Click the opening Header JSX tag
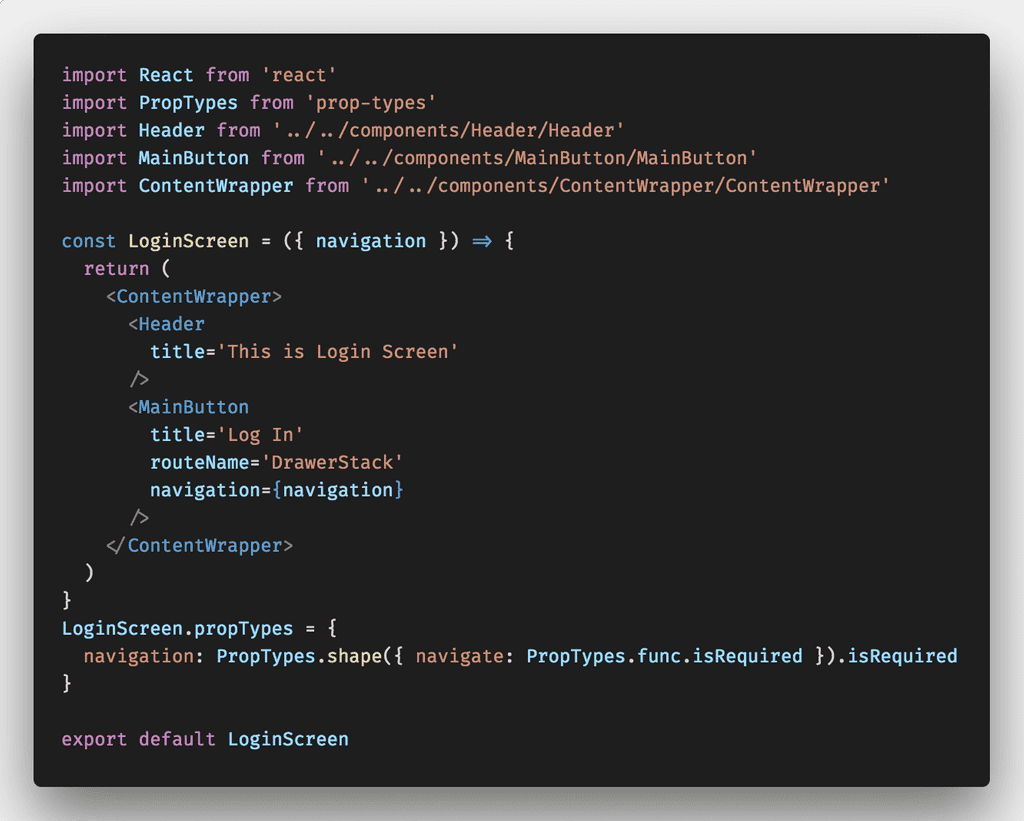 pos(167,324)
